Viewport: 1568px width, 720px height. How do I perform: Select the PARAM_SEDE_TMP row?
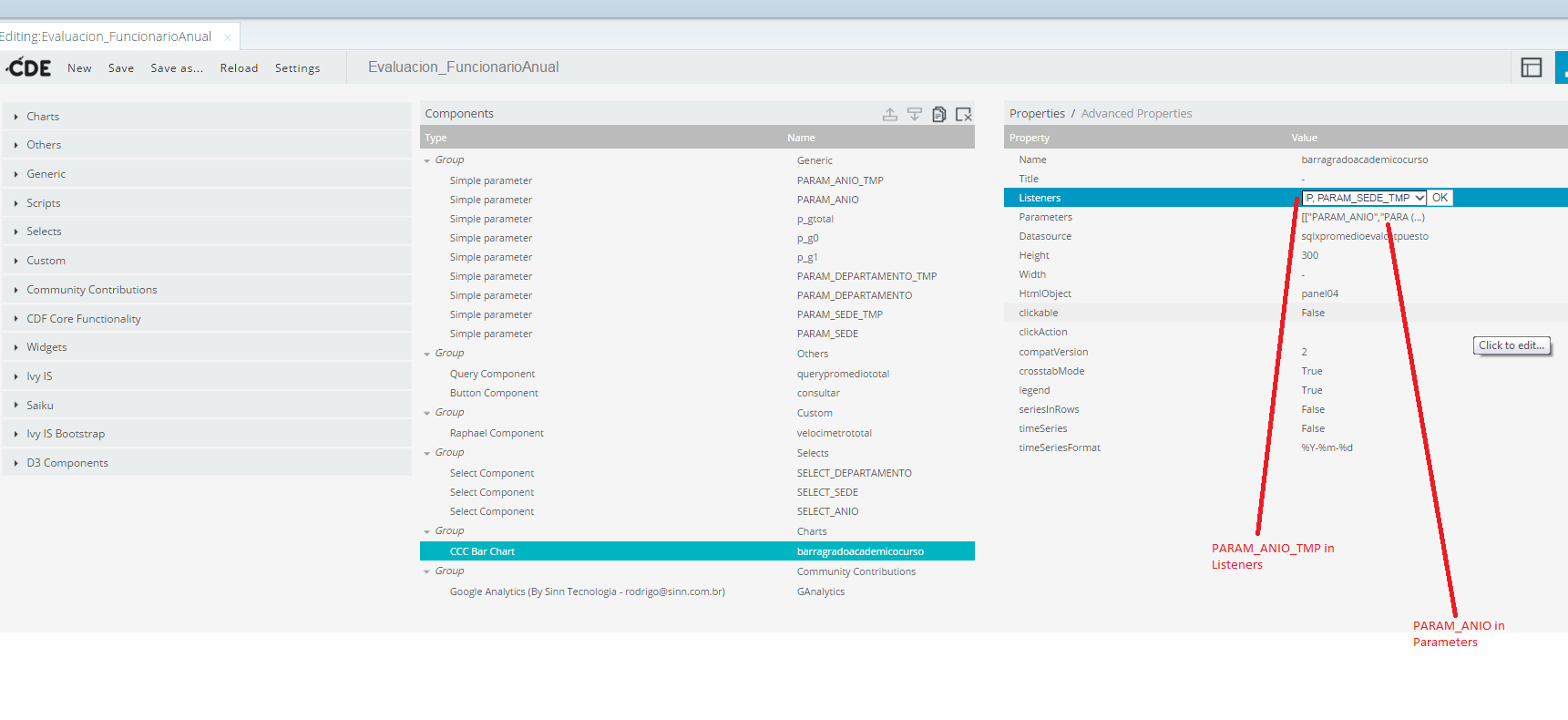point(697,314)
